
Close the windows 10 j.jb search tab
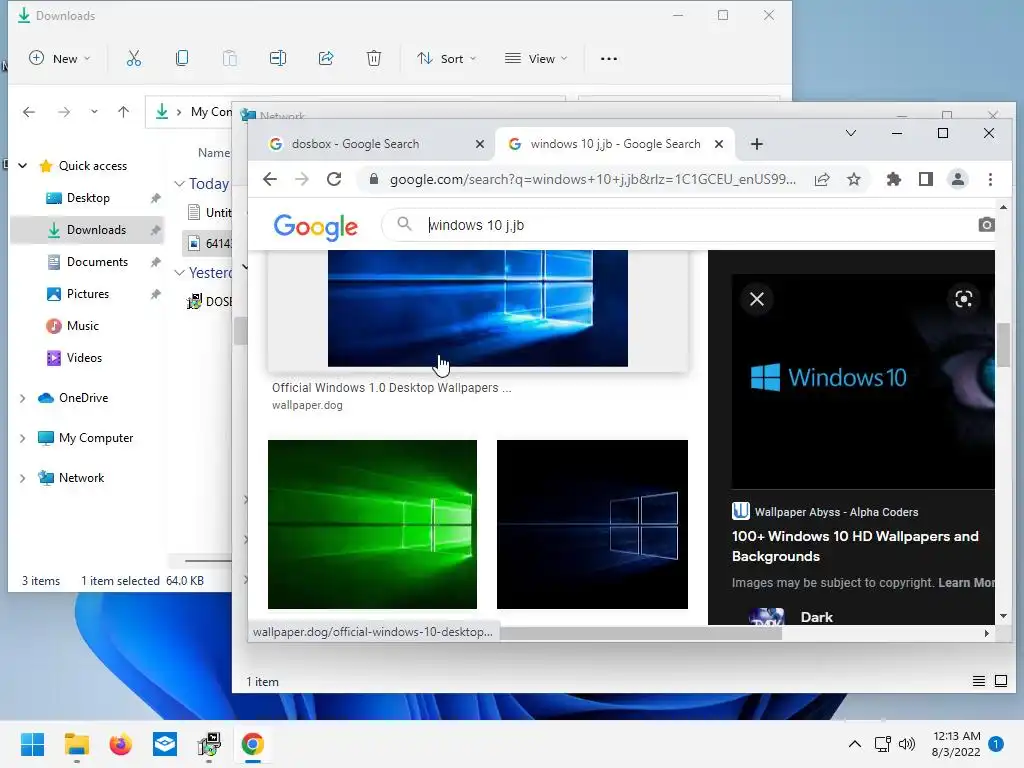coord(719,144)
